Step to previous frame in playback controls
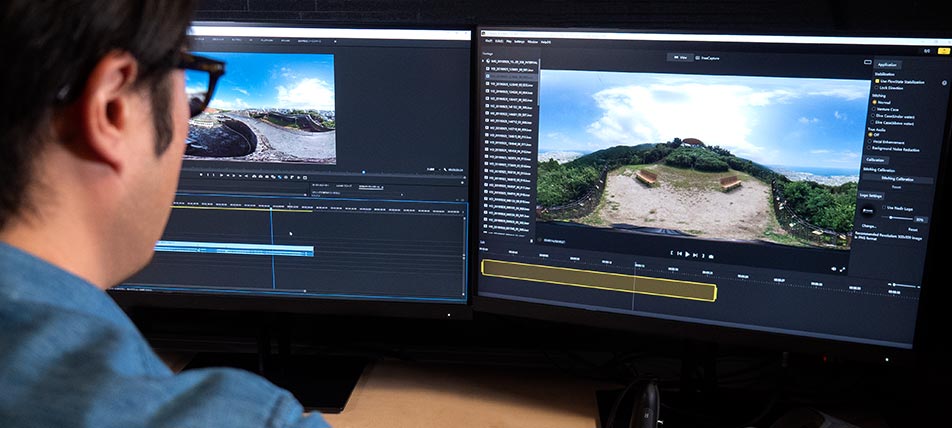 tap(679, 253)
